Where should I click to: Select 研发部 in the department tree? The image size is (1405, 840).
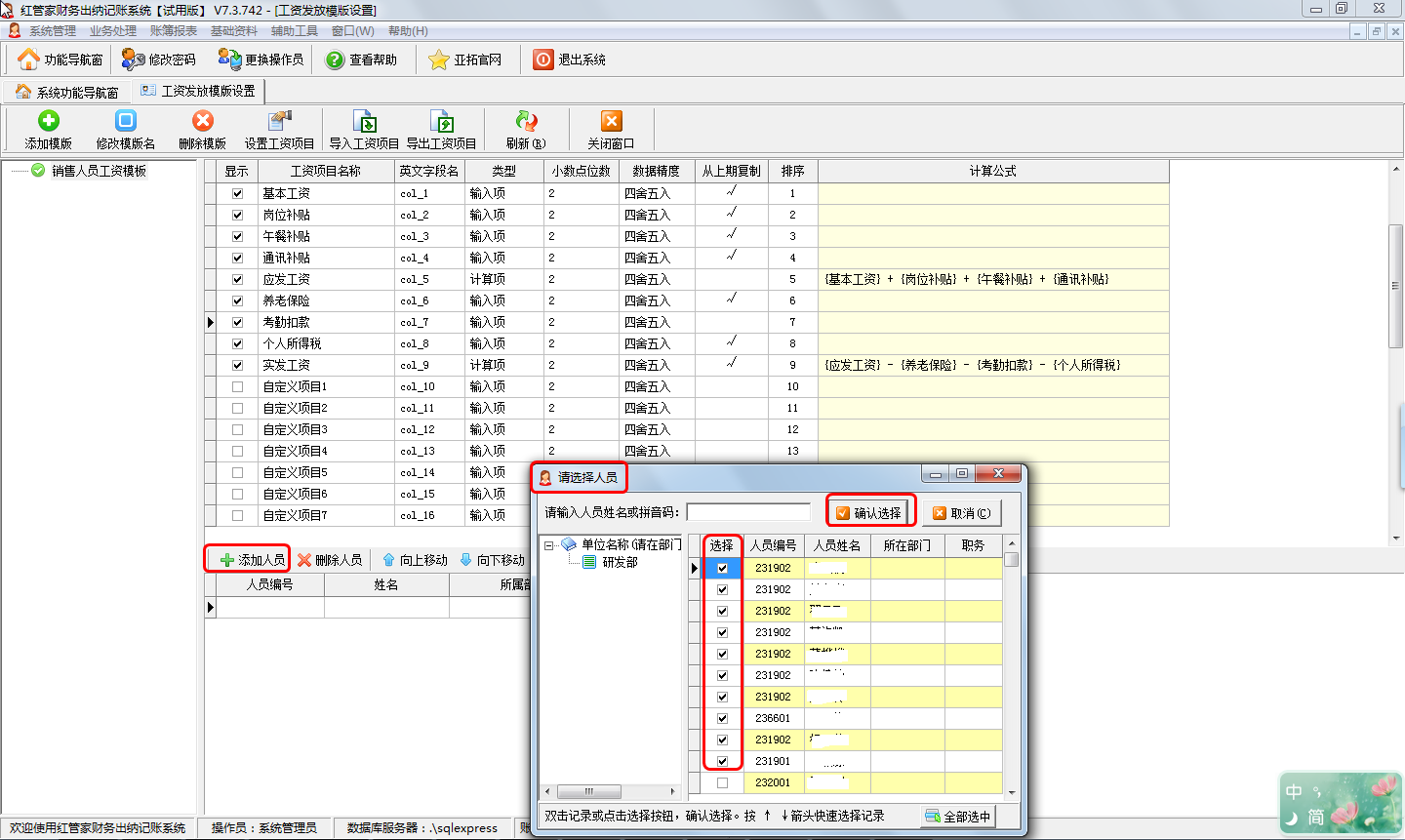click(x=620, y=562)
